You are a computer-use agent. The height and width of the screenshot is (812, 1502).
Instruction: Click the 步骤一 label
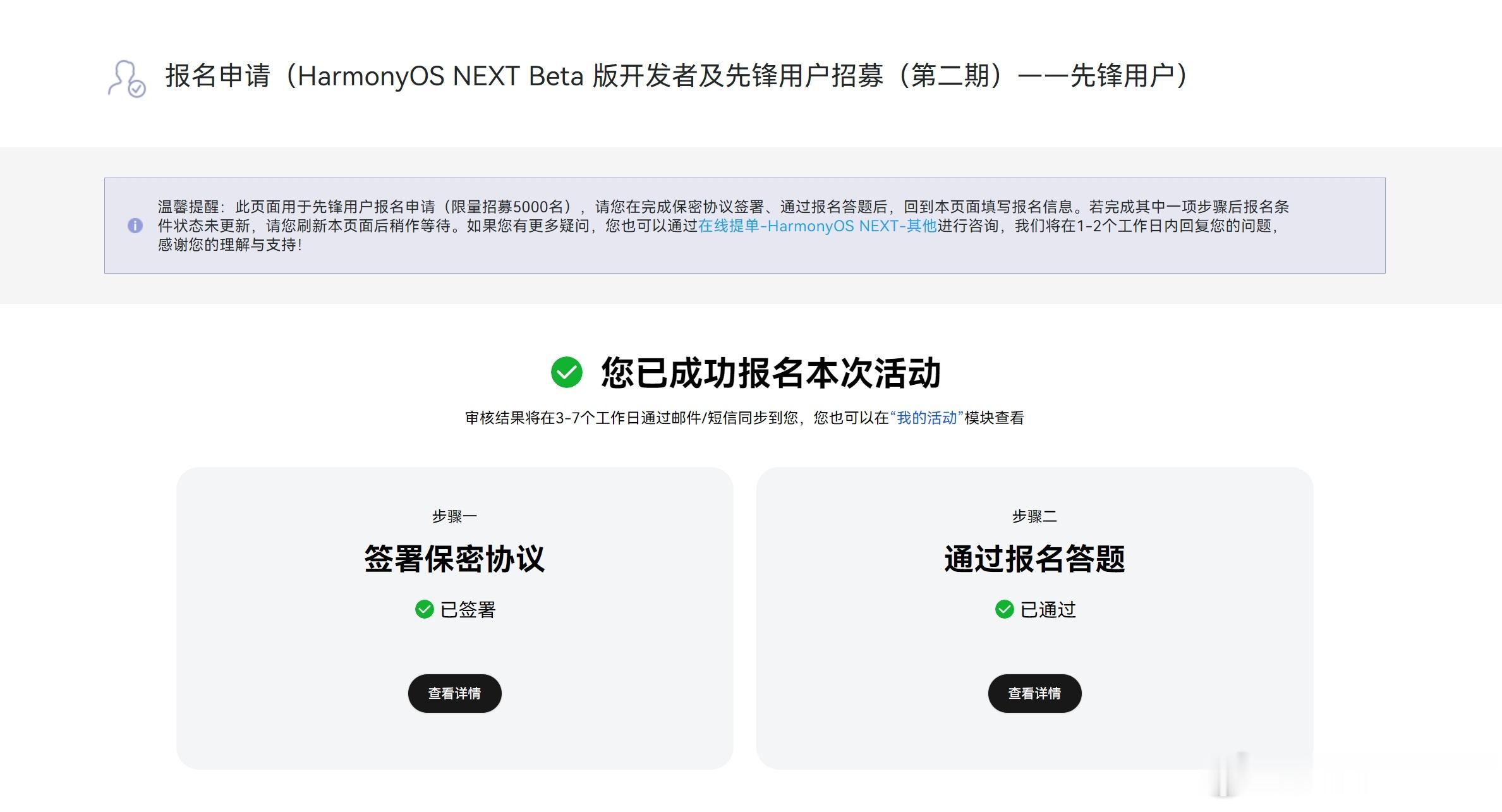pyautogui.click(x=454, y=516)
